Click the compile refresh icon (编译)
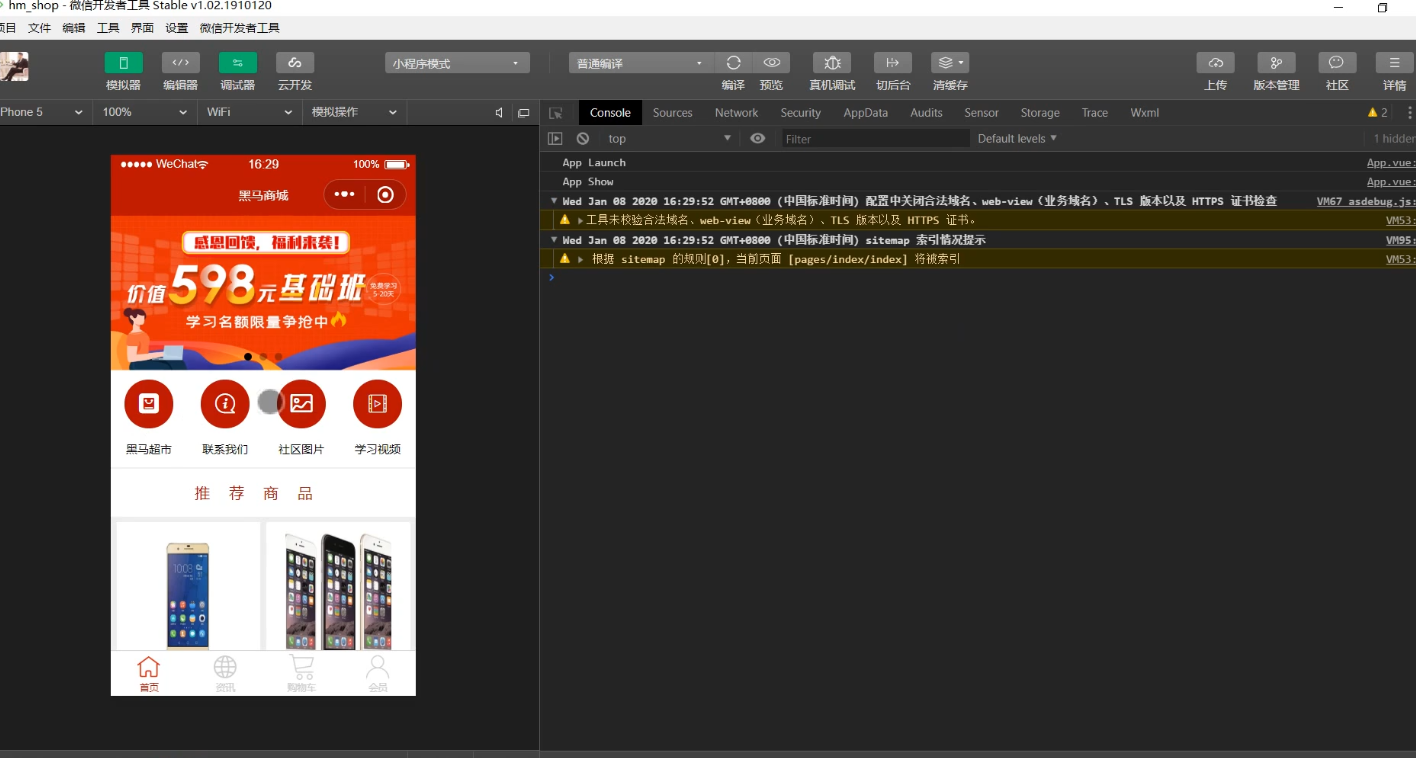Screen dimensions: 1416x758 point(733,63)
